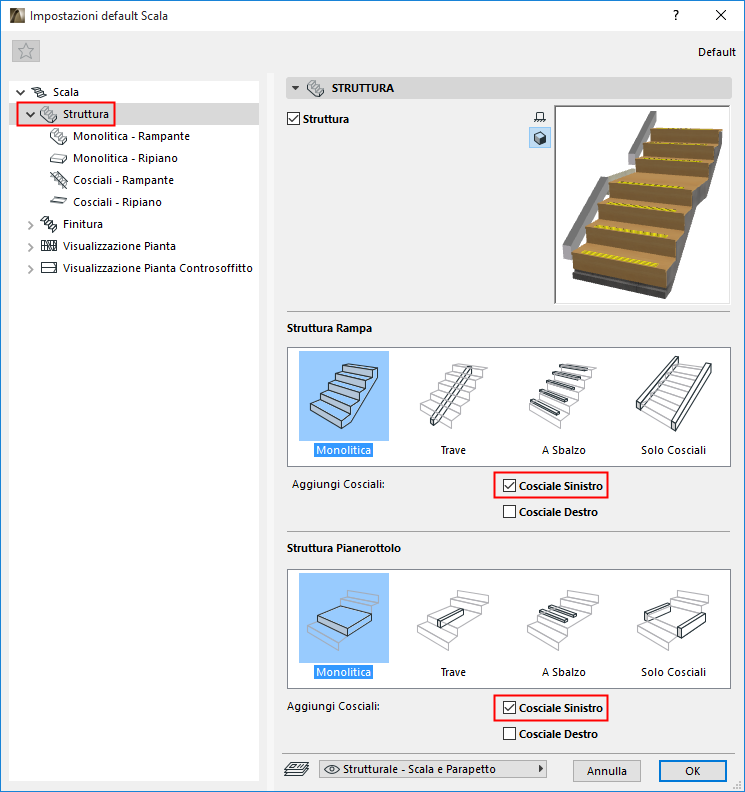Choose Trave ramp structure
This screenshot has width=745, height=792.
tap(453, 404)
